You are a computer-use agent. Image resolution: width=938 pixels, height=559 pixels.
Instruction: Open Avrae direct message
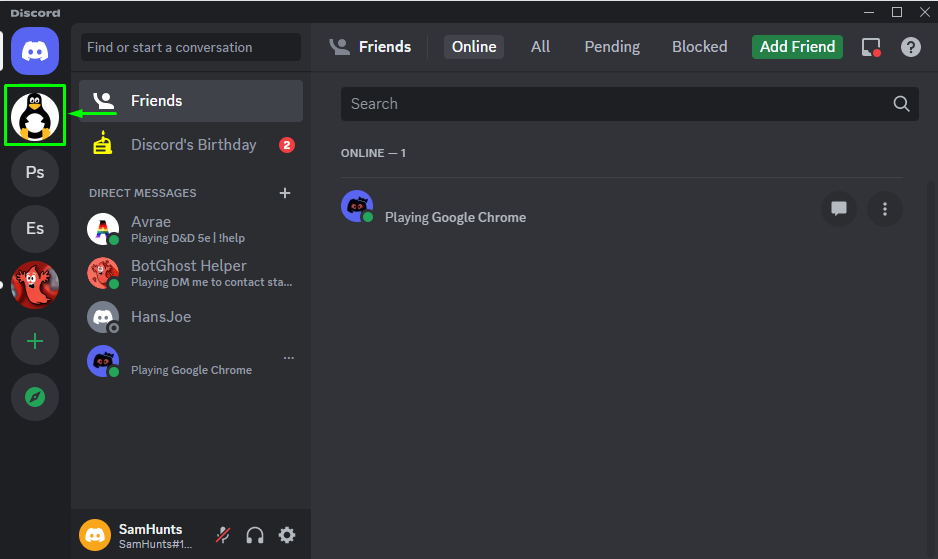point(191,229)
